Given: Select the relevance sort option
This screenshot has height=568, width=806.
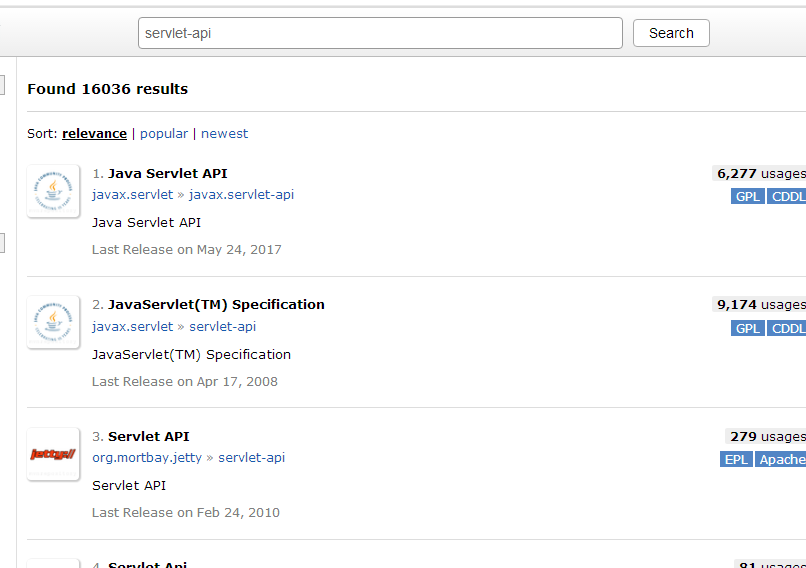Looking at the screenshot, I should coord(94,134).
